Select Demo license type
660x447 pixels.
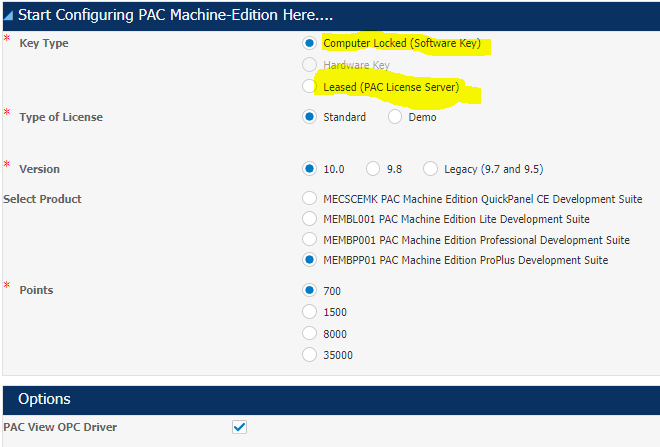pyautogui.click(x=395, y=117)
